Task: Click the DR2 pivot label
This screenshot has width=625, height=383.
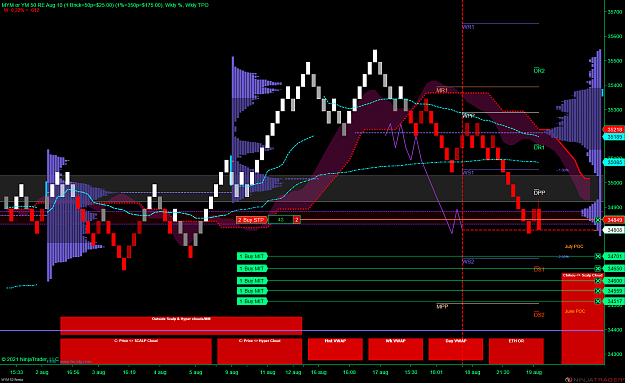Action: click(x=539, y=71)
